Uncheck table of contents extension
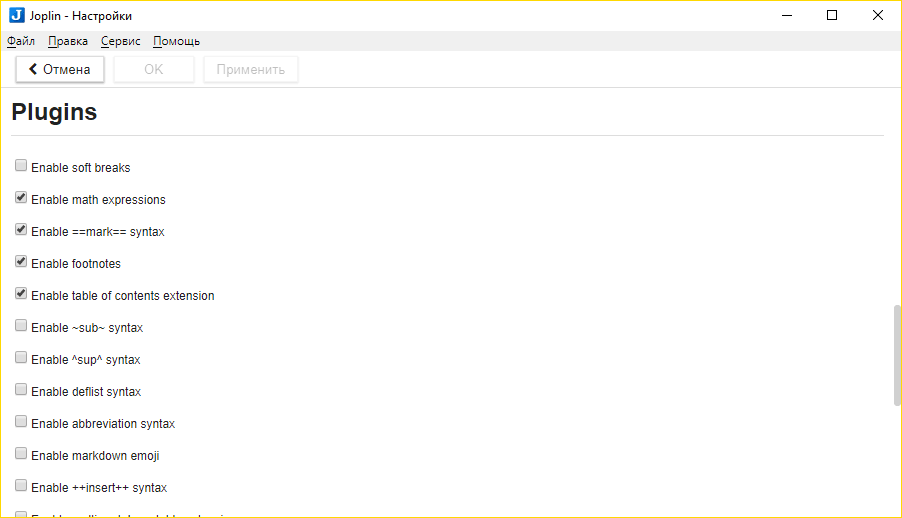Viewport: 902px width, 518px height. [x=21, y=294]
